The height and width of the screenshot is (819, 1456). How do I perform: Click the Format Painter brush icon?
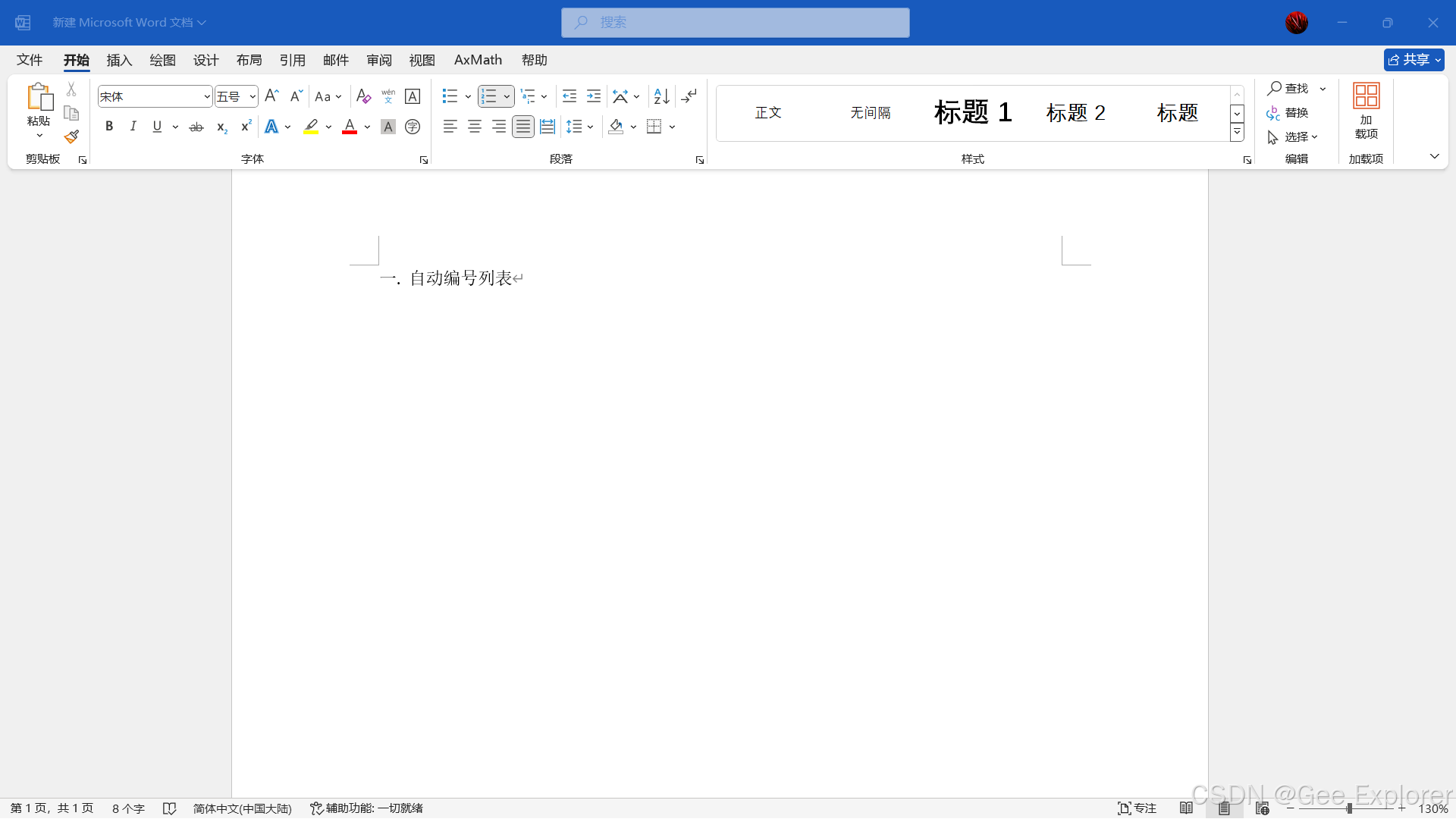coord(71,136)
